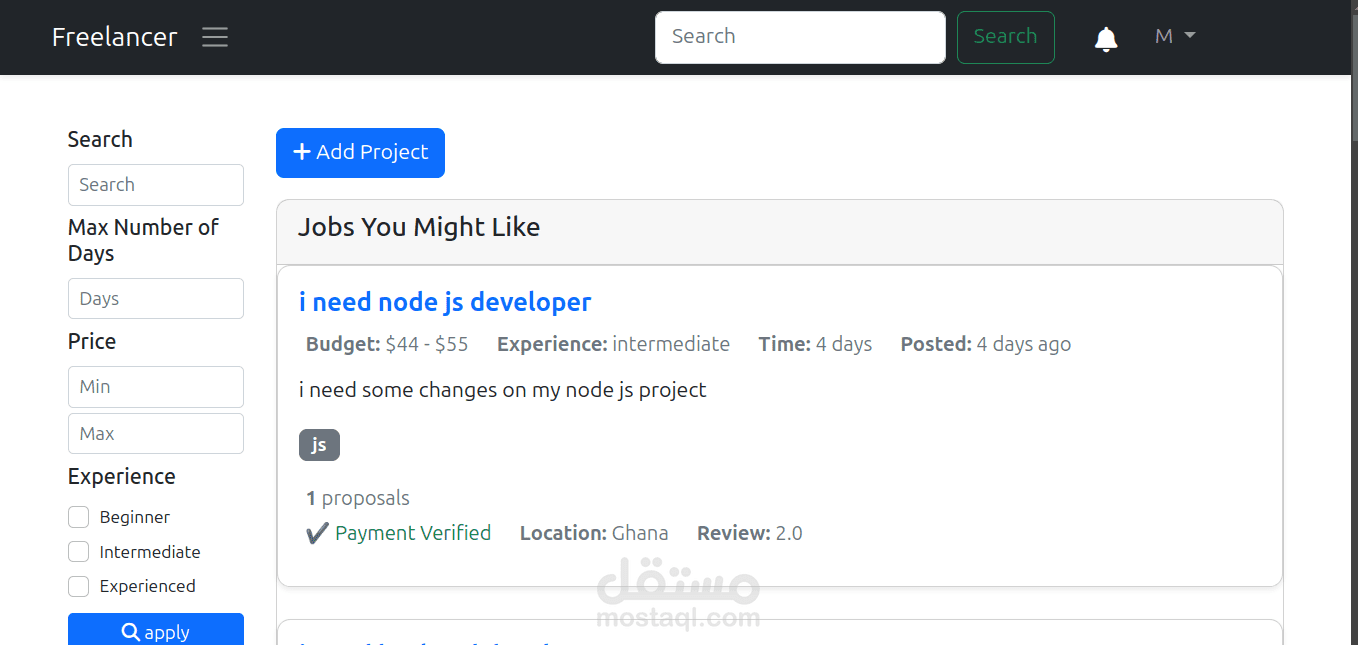Click the green Search button
This screenshot has width=1358, height=645.
[1005, 37]
